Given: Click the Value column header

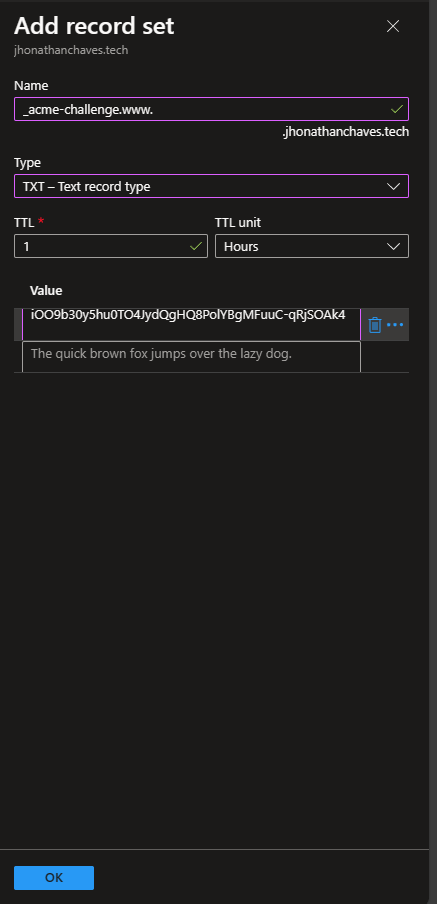Looking at the screenshot, I should point(46,291).
